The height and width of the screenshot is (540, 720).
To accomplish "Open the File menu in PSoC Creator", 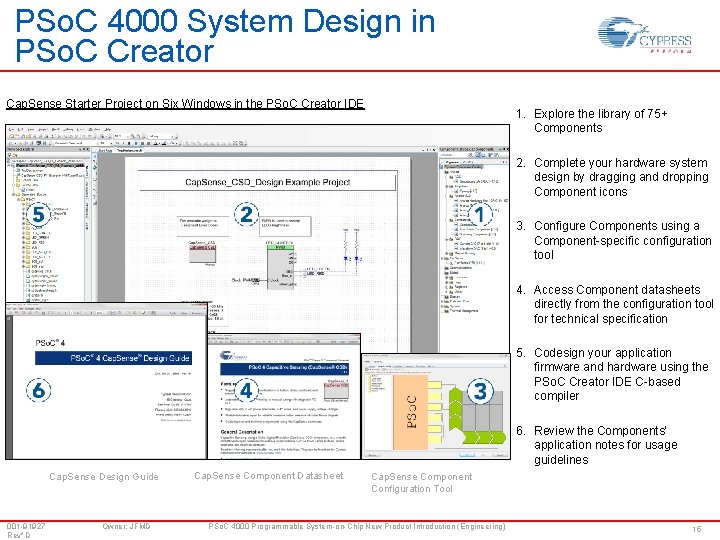I will point(11,129).
